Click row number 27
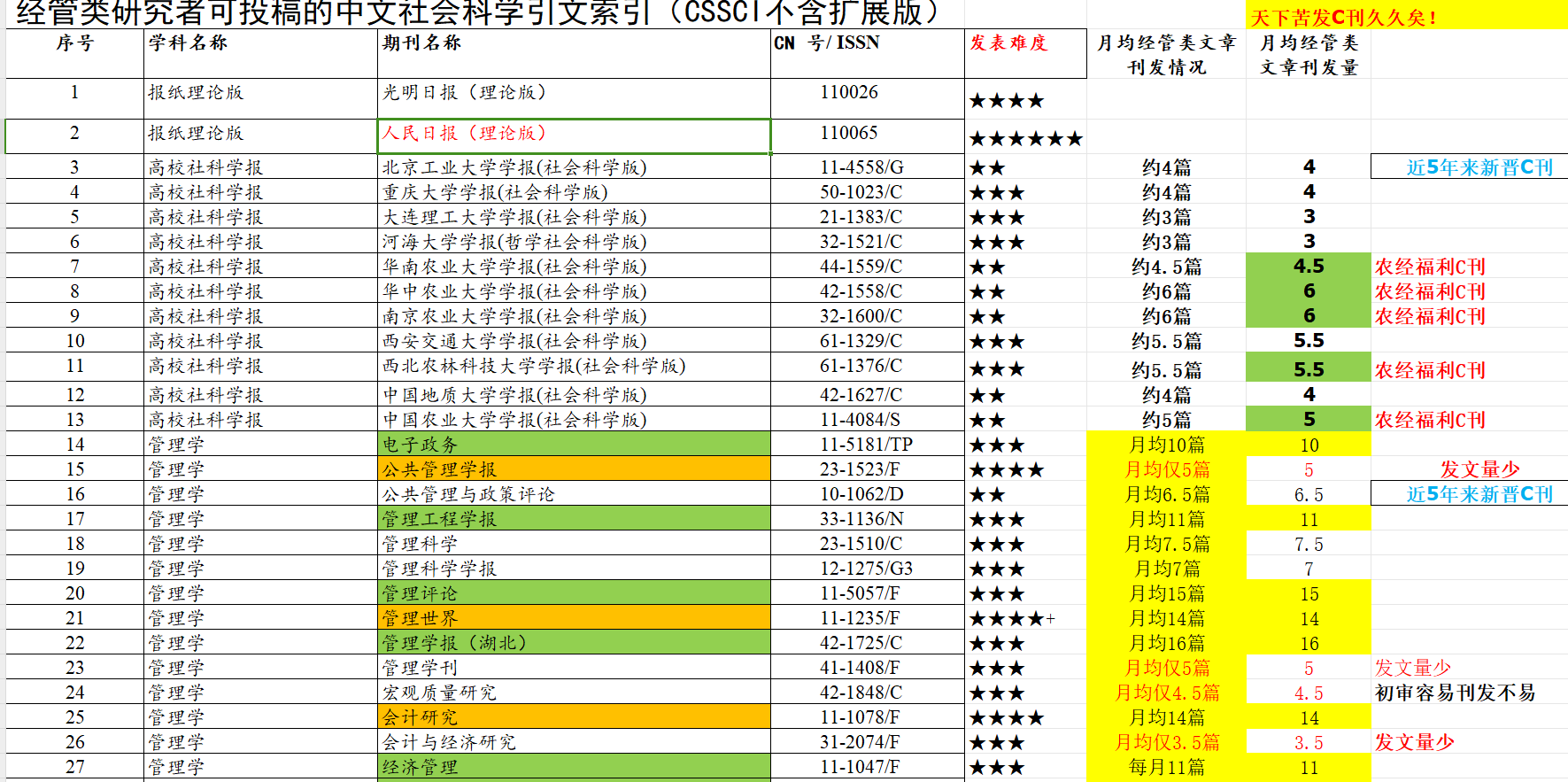Screen dimensions: 1568x782 coord(74,767)
